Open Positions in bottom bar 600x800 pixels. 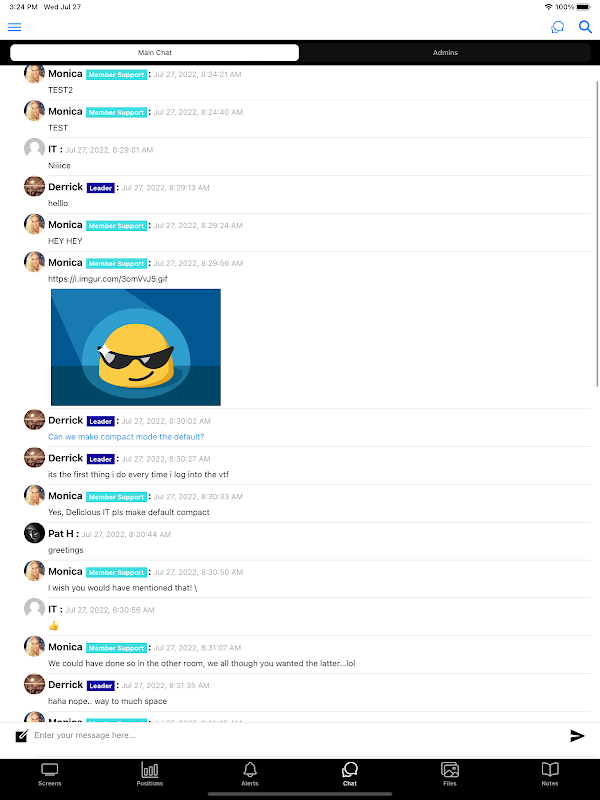click(x=149, y=774)
